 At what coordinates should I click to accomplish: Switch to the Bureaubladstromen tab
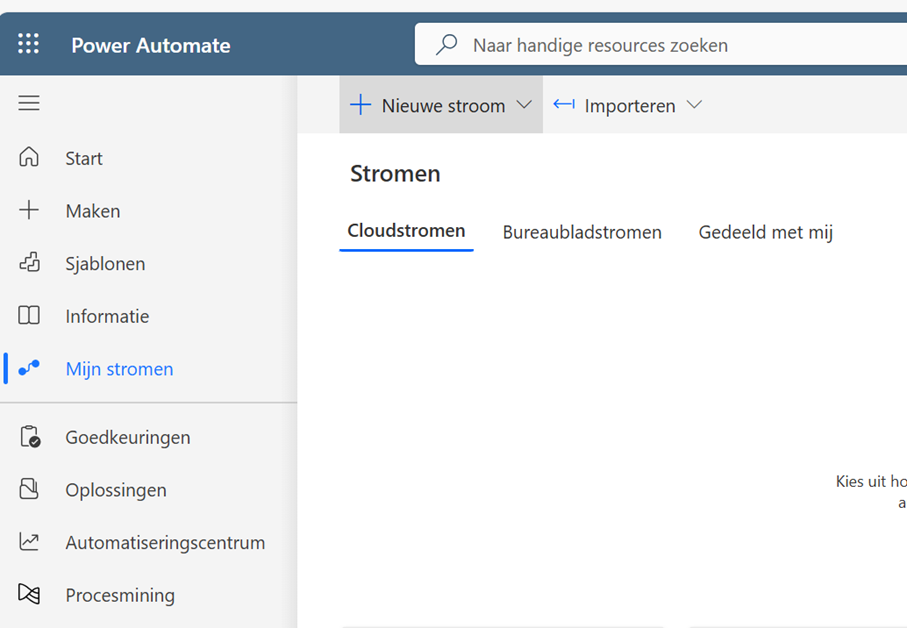[x=582, y=232]
